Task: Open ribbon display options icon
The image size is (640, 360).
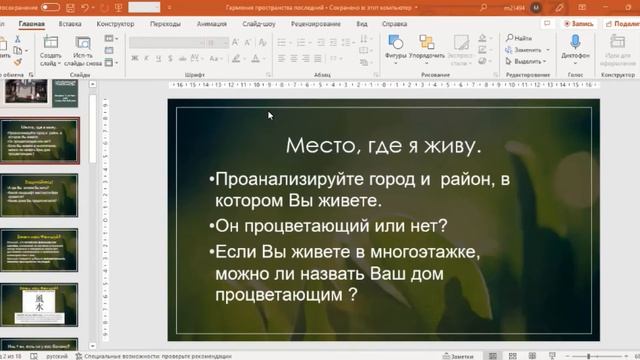Action: click(582, 7)
